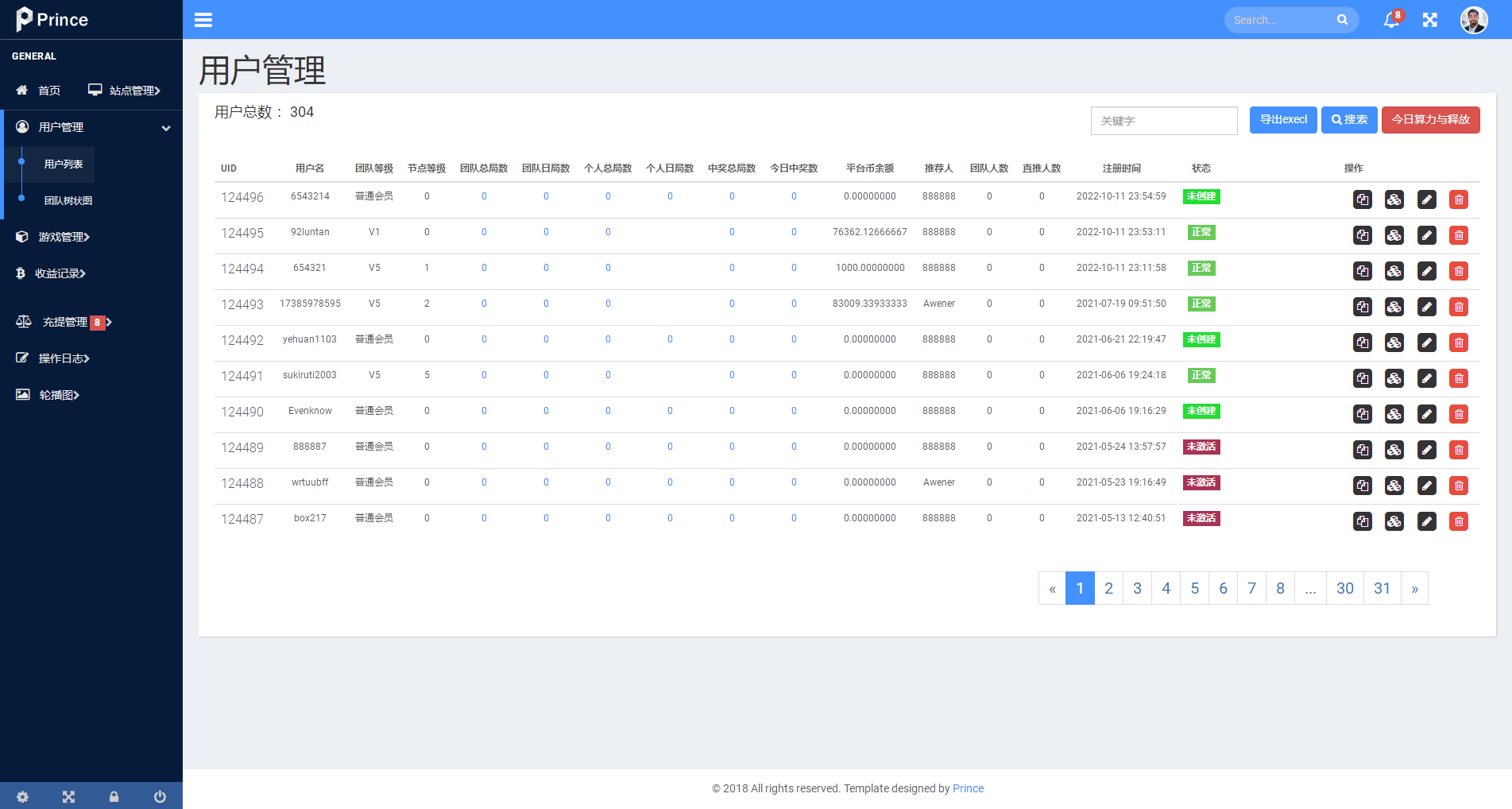
Task: Click the 未激活 status badge for 124489
Action: coord(1201,447)
